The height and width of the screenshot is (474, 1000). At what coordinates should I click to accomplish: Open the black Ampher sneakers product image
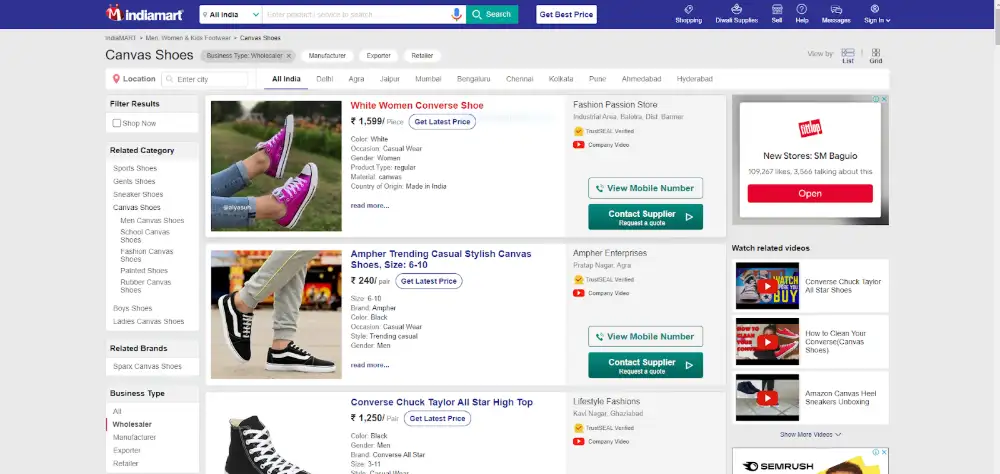tap(276, 315)
